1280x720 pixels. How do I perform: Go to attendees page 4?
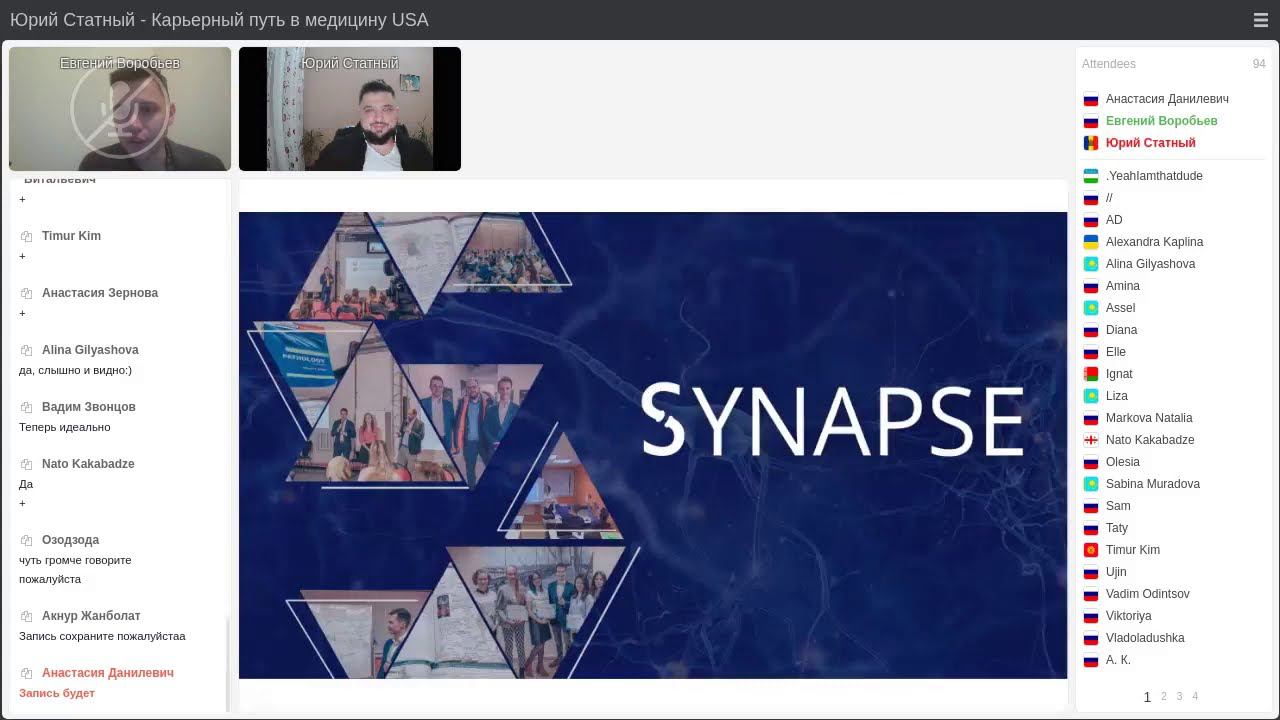click(x=1195, y=696)
